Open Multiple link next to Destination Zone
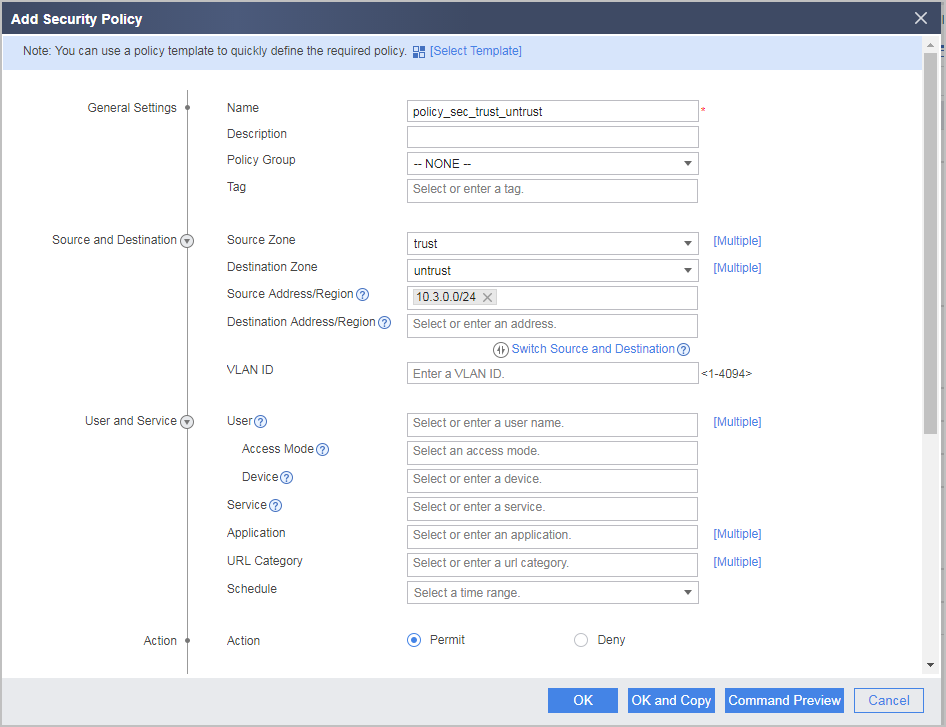The height and width of the screenshot is (727, 946). (737, 268)
